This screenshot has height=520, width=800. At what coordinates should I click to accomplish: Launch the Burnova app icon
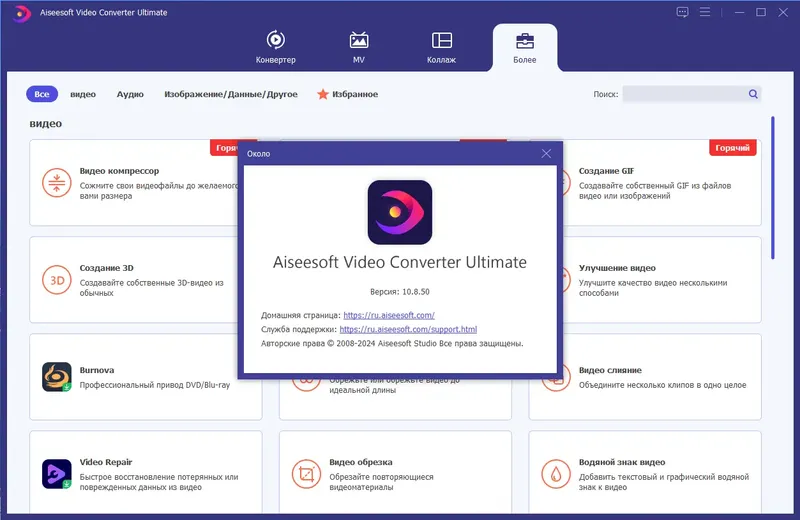pyautogui.click(x=57, y=377)
